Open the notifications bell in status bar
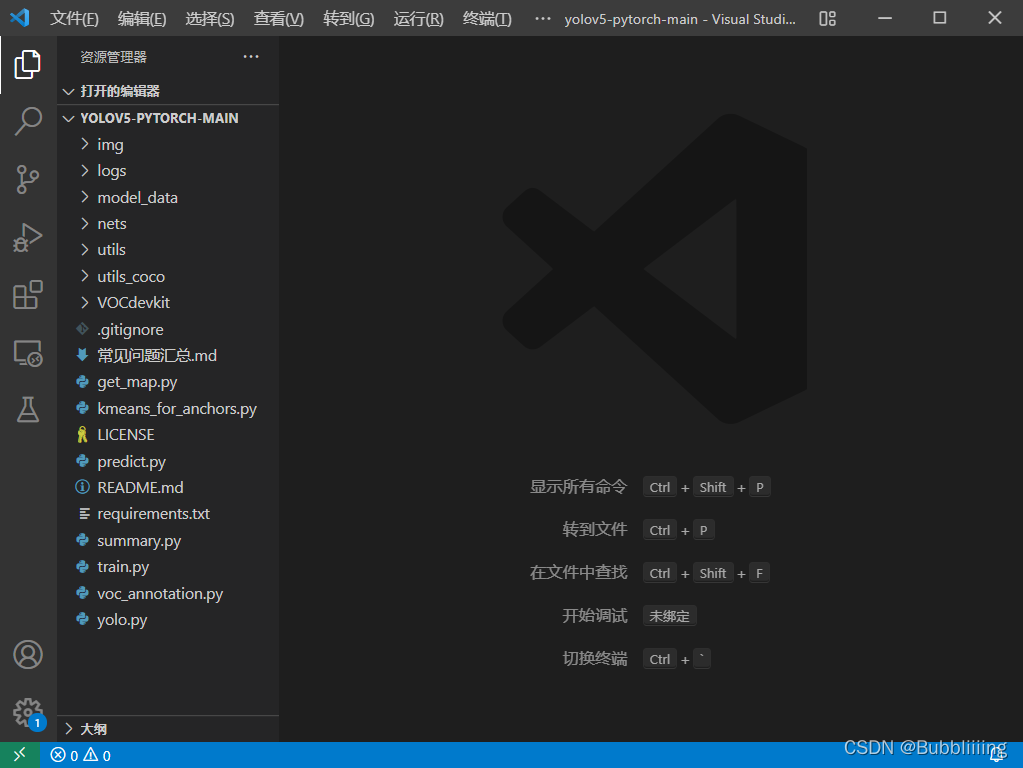1023x768 pixels. 997,756
